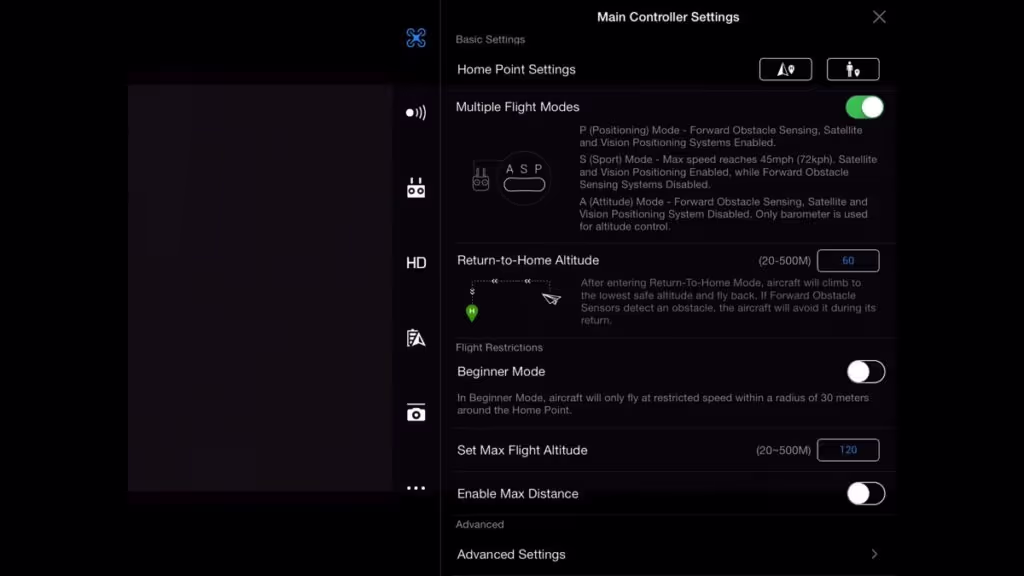
Task: Edit the Set Max Flight Altitude field
Action: pyautogui.click(x=848, y=450)
